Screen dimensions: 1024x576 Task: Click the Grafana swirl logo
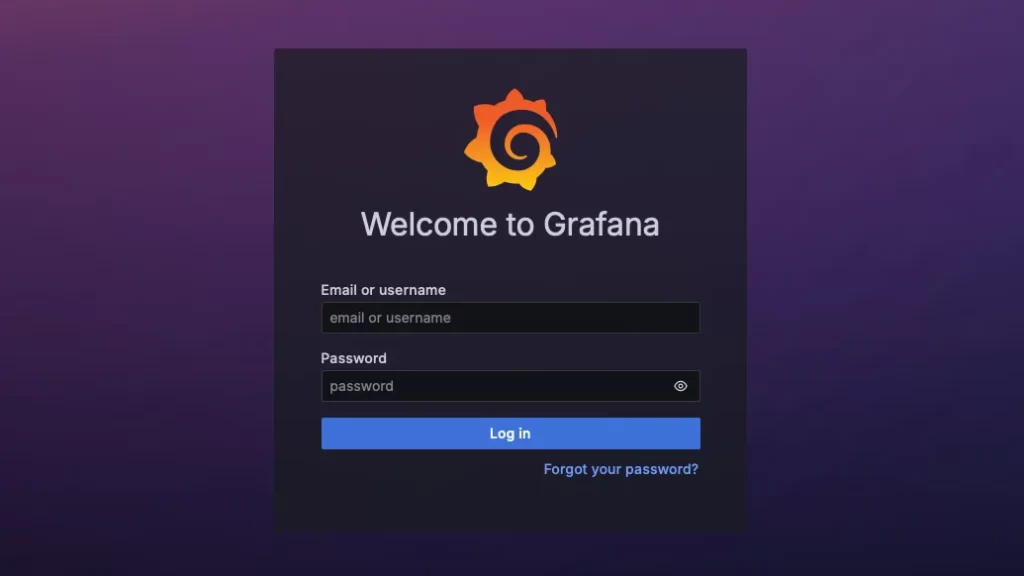click(x=511, y=140)
